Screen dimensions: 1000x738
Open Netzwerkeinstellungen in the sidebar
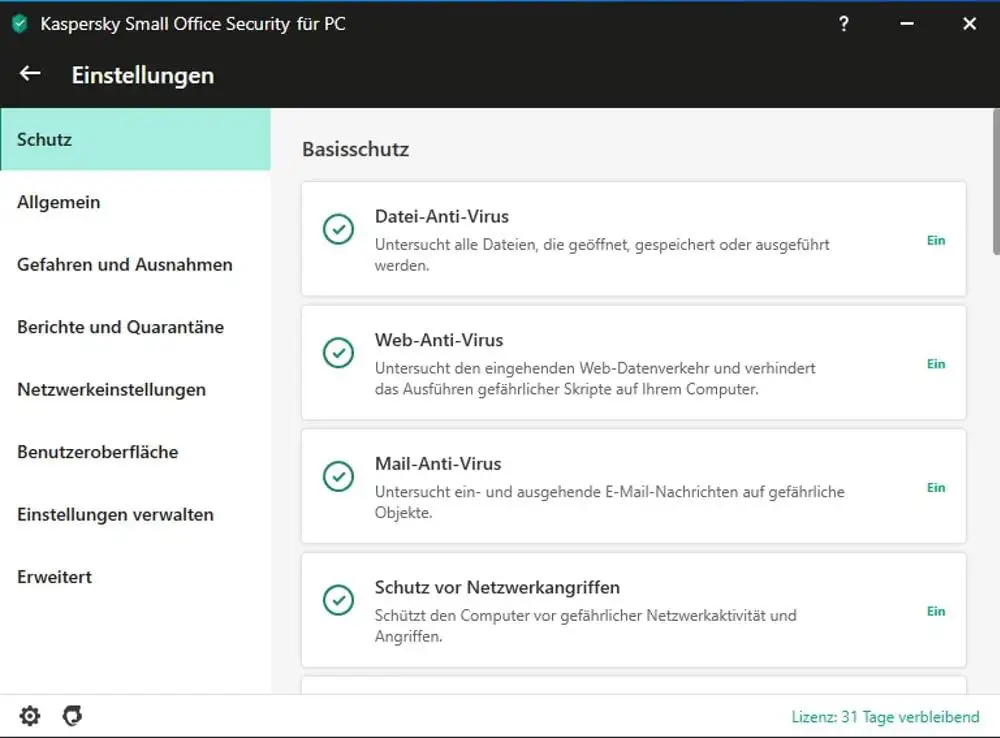[x=111, y=390]
